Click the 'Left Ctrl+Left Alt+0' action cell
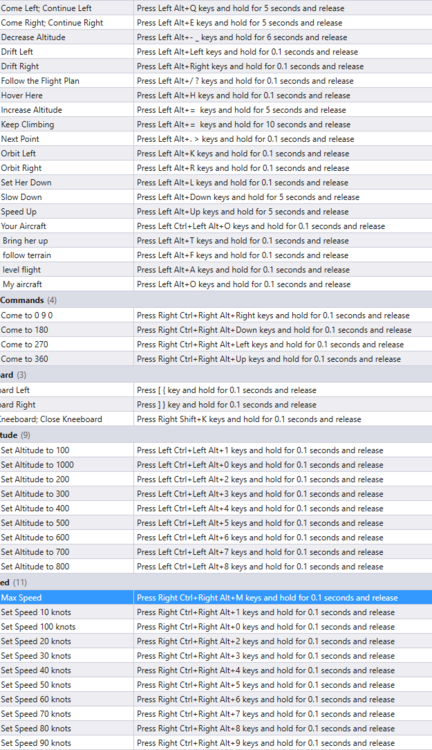Viewport: 432px width, 750px height. coord(283,464)
